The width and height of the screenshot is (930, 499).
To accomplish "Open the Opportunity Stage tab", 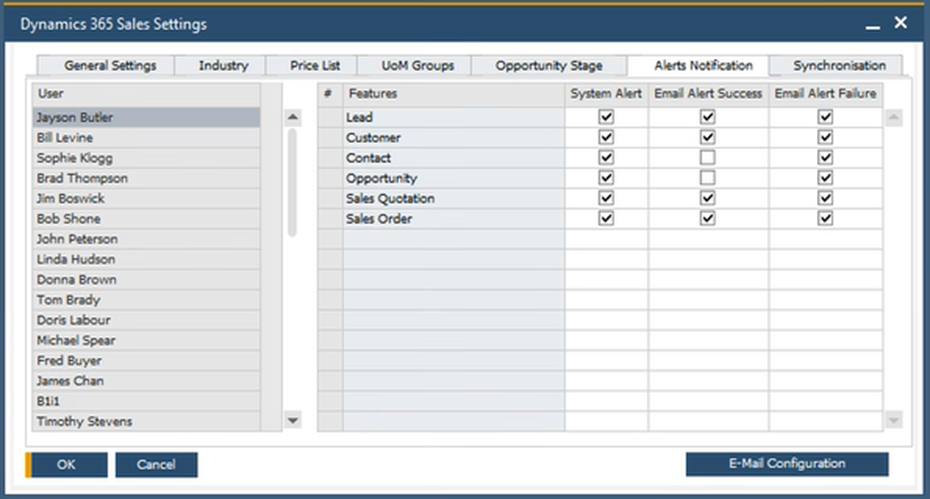I will click(549, 66).
